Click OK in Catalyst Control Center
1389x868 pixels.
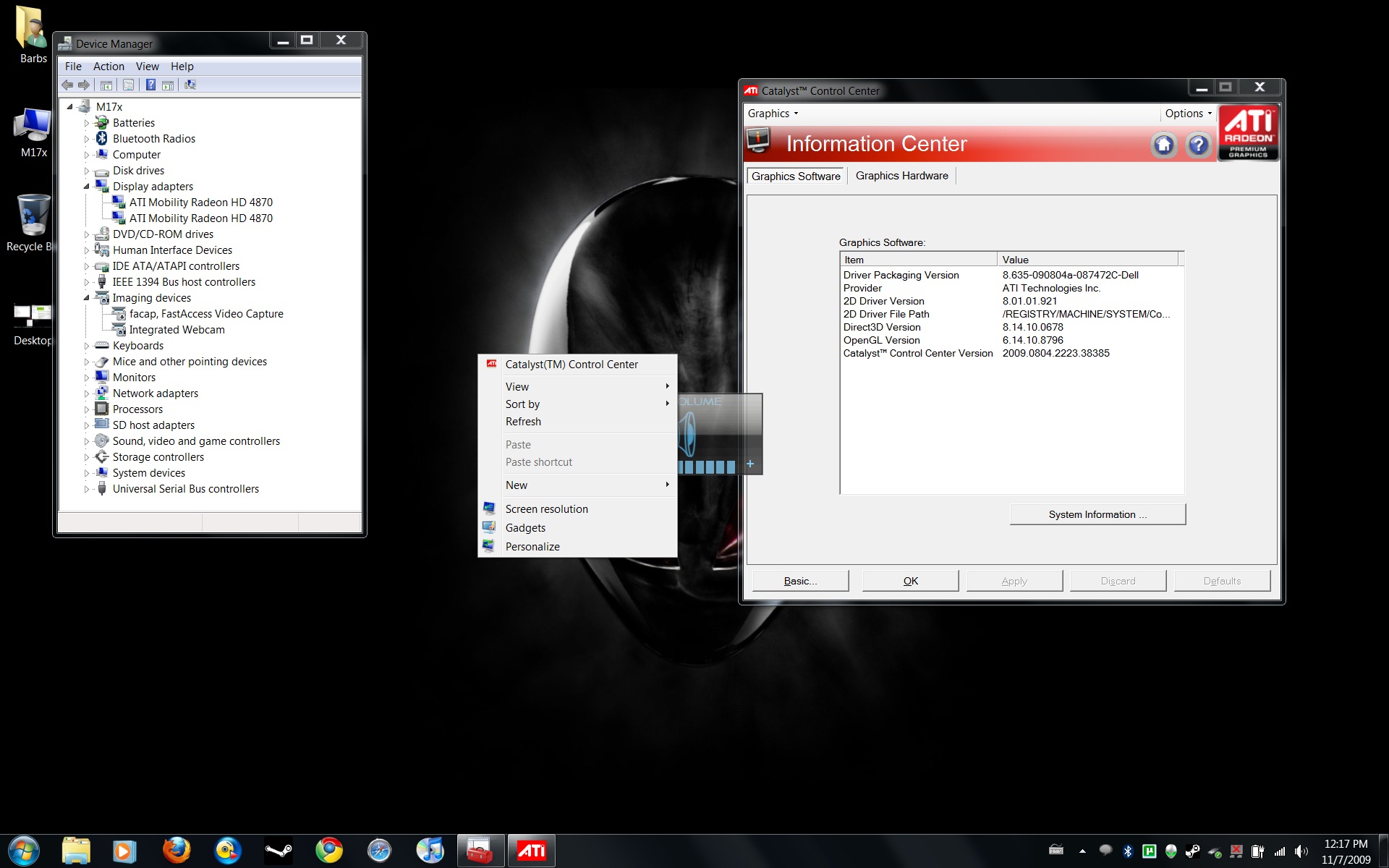[x=910, y=581]
